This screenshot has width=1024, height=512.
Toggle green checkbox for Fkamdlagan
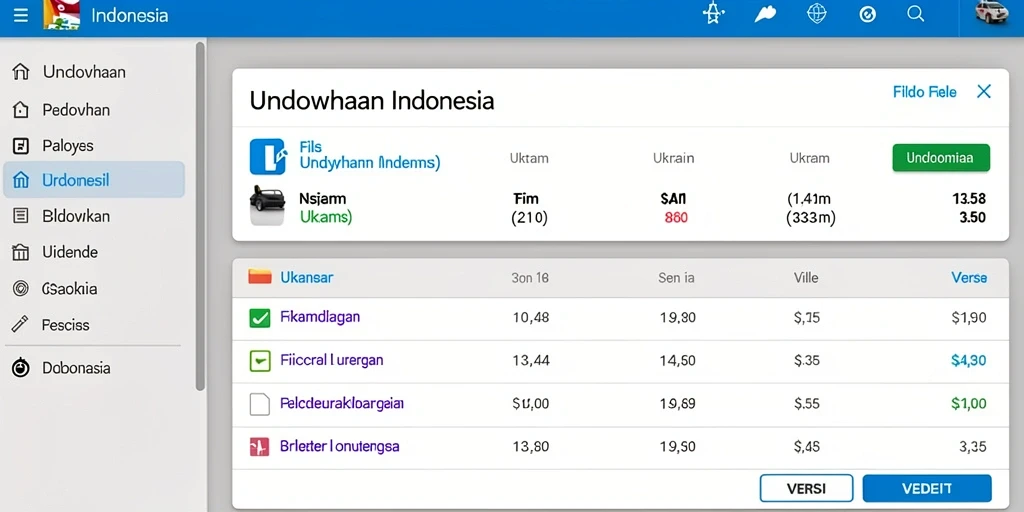coord(260,318)
